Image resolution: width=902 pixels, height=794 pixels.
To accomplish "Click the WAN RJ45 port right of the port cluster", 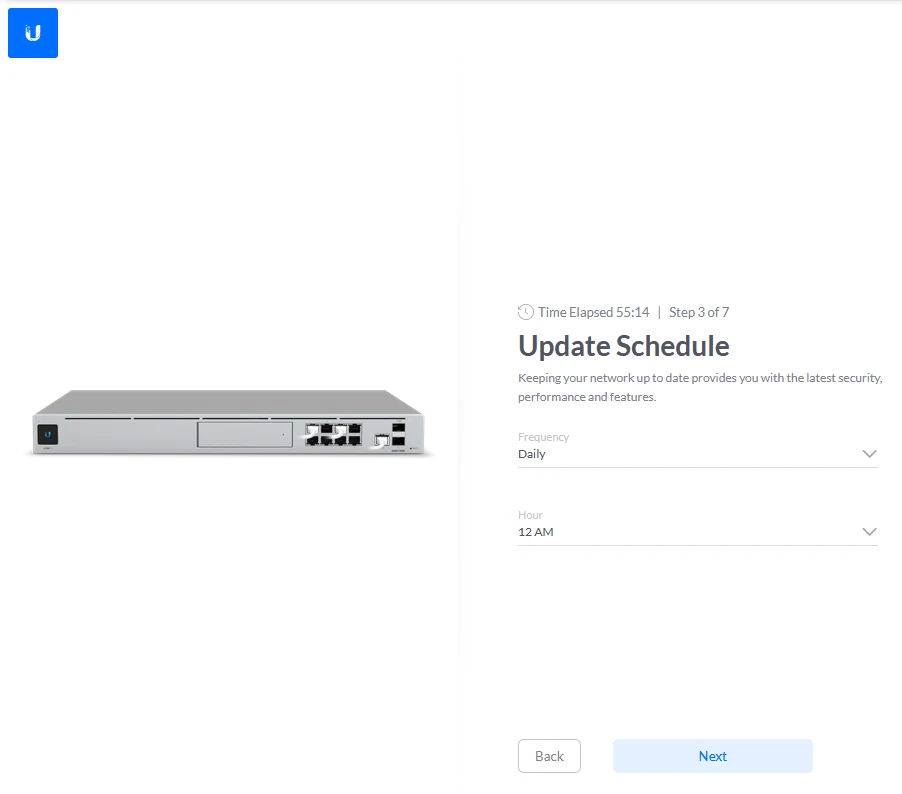I will tap(381, 439).
